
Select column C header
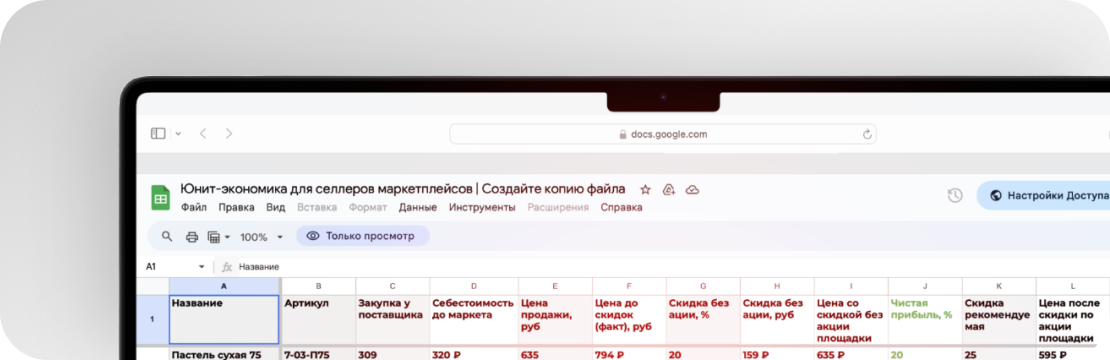pos(392,286)
